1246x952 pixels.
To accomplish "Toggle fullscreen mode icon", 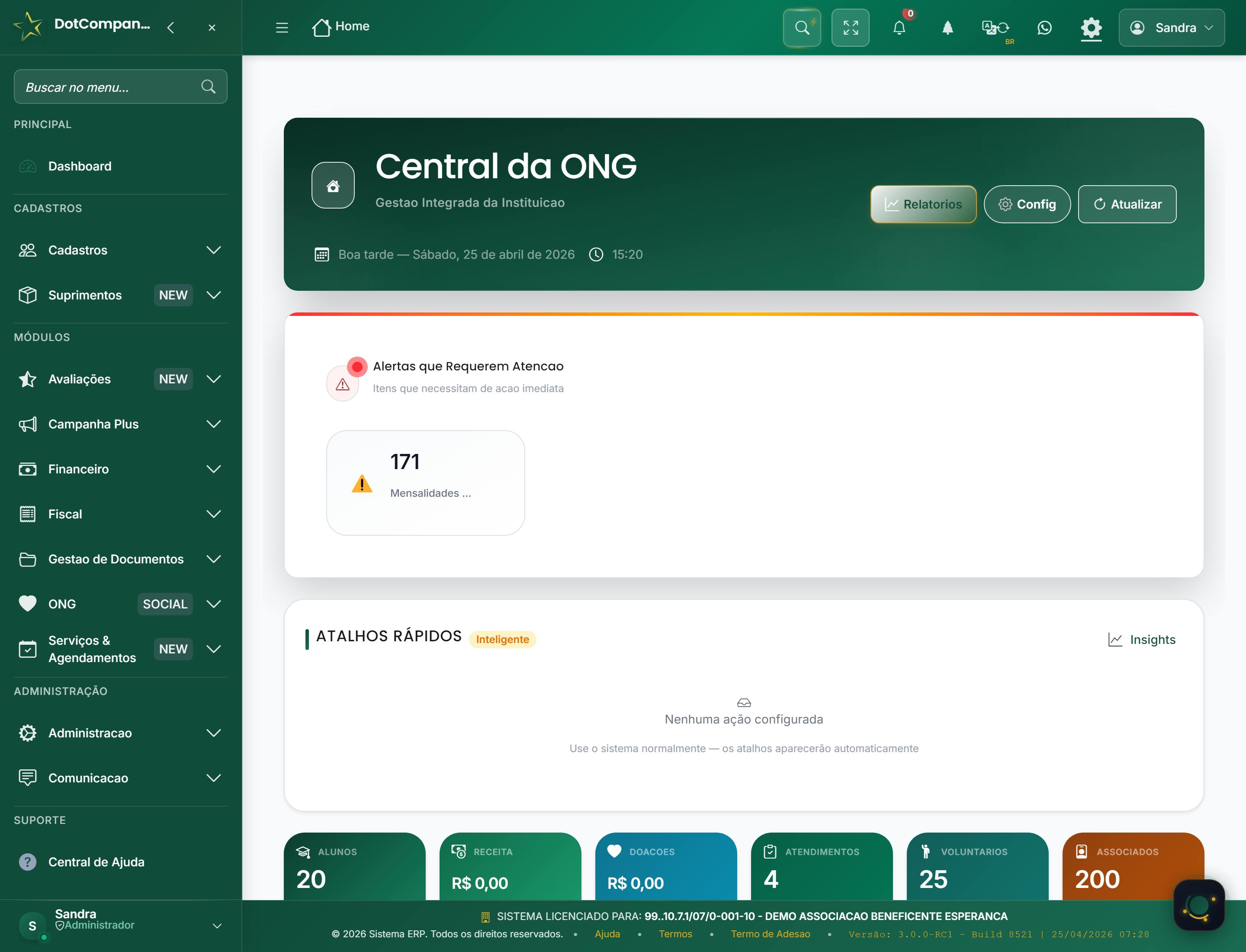I will [x=851, y=27].
